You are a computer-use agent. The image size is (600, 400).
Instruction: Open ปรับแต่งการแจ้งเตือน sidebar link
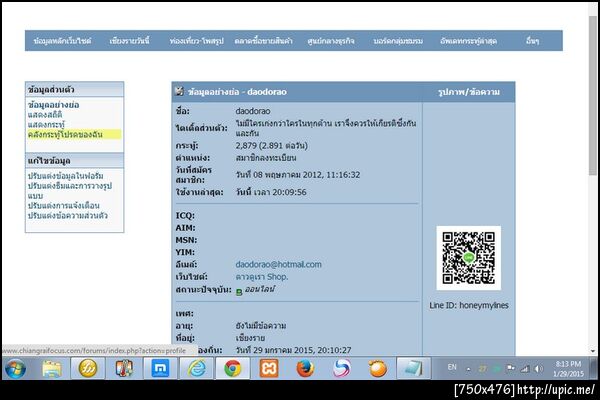coord(64,206)
